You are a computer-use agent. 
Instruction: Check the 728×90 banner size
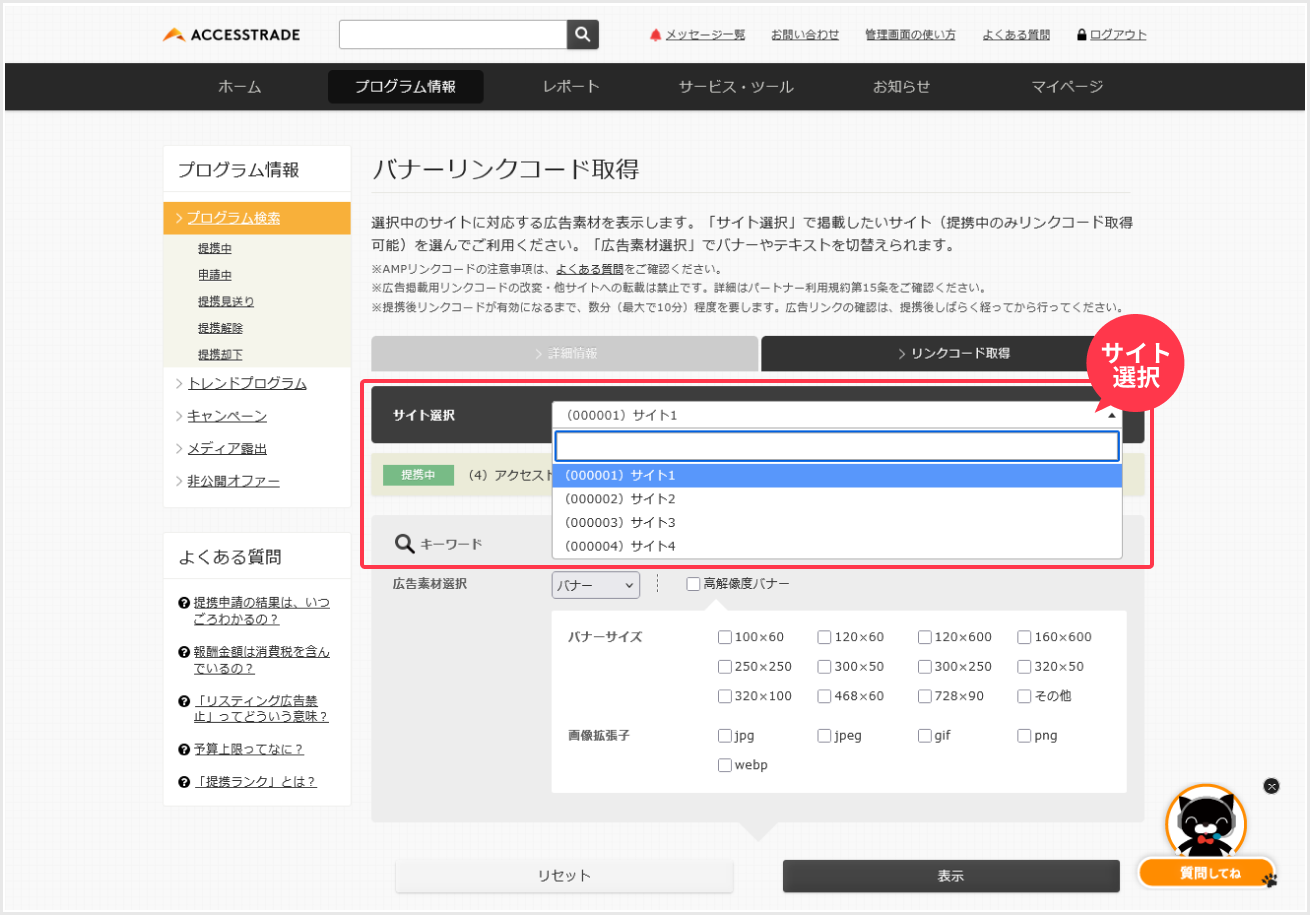pyautogui.click(x=925, y=696)
